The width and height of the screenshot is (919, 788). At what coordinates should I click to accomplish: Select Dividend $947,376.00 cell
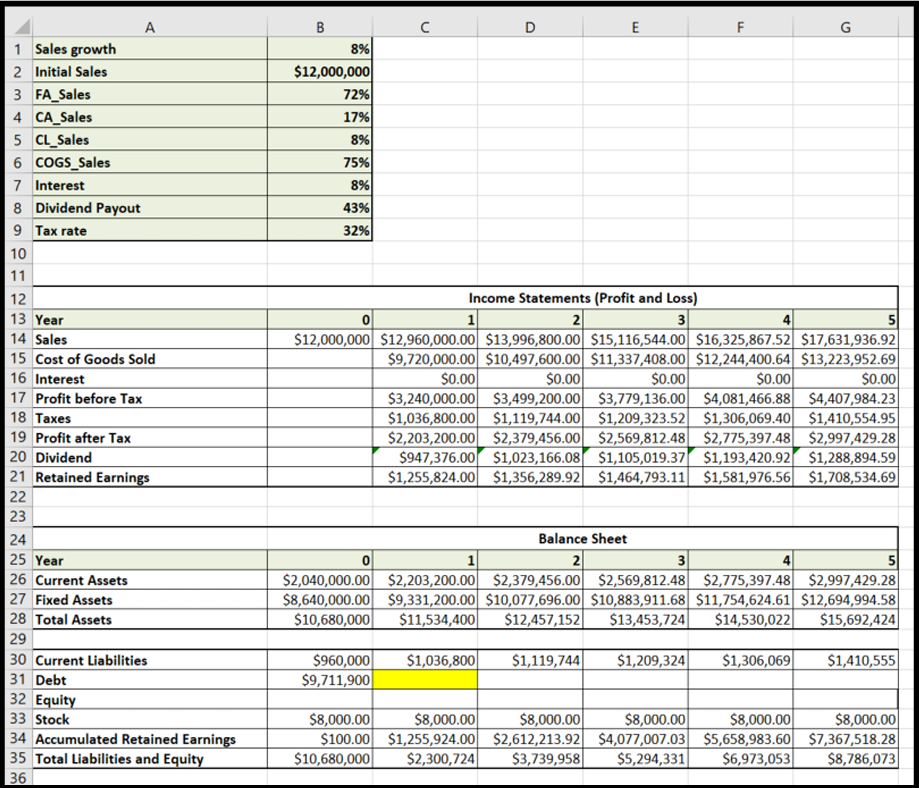click(x=425, y=457)
